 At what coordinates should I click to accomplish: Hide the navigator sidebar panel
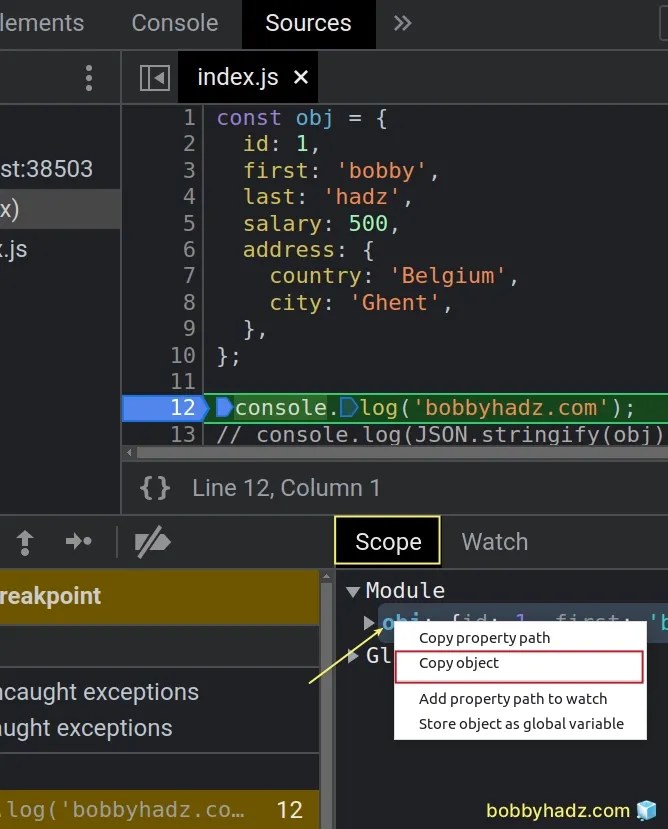pyautogui.click(x=154, y=77)
